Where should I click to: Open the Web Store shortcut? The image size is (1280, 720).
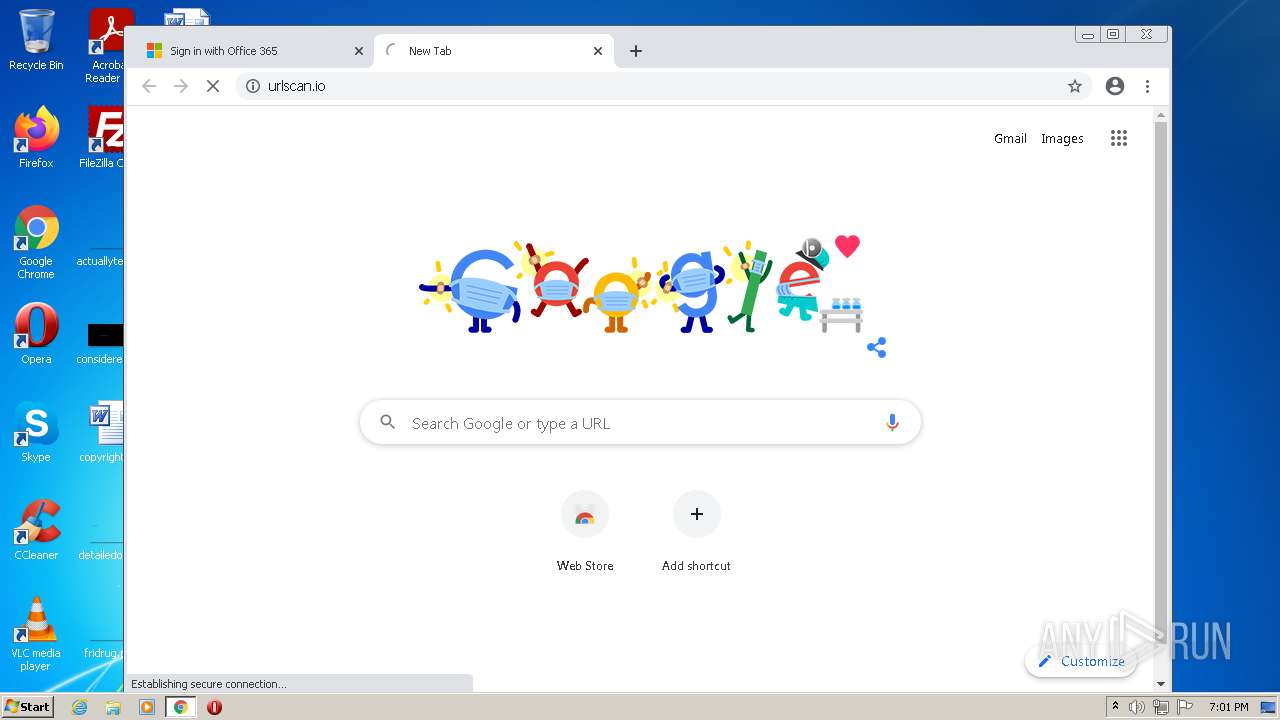pyautogui.click(x=585, y=532)
